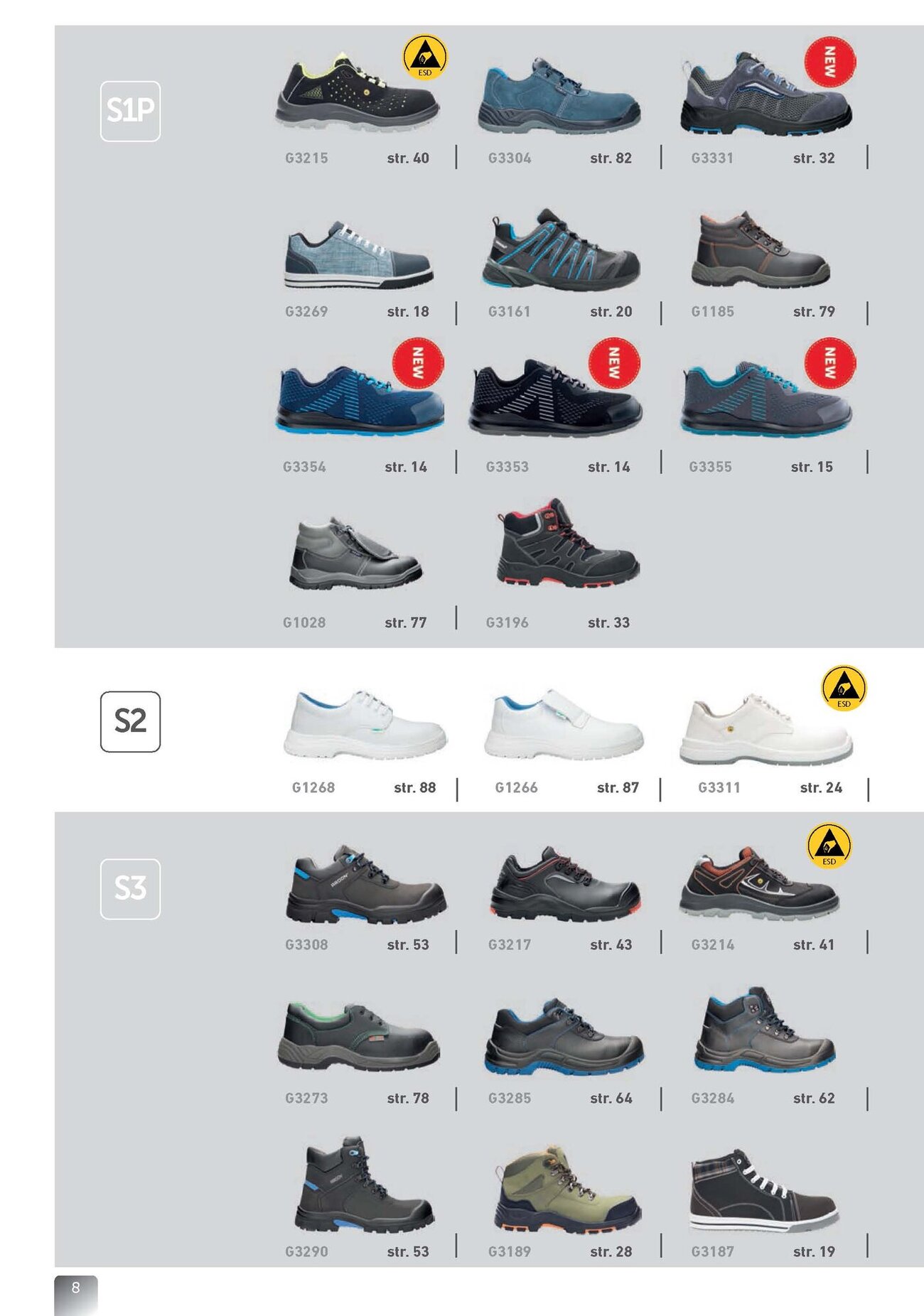
Task: Open the page link str. 40
Action: click(408, 158)
